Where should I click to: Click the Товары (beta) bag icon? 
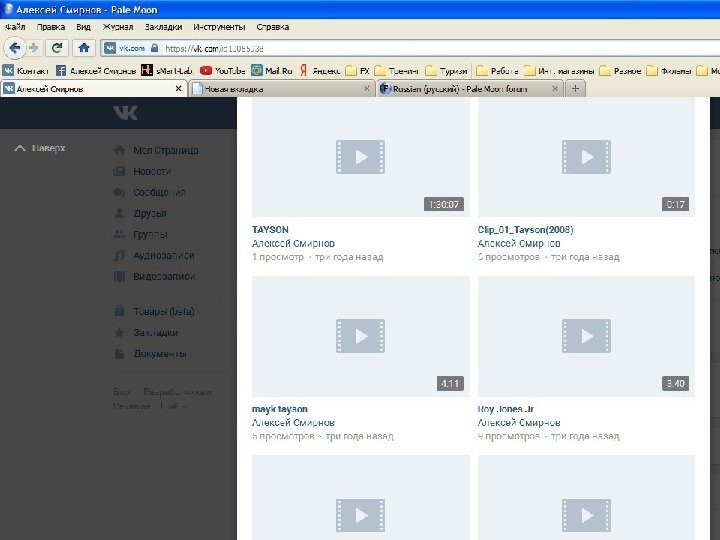pyautogui.click(x=119, y=311)
